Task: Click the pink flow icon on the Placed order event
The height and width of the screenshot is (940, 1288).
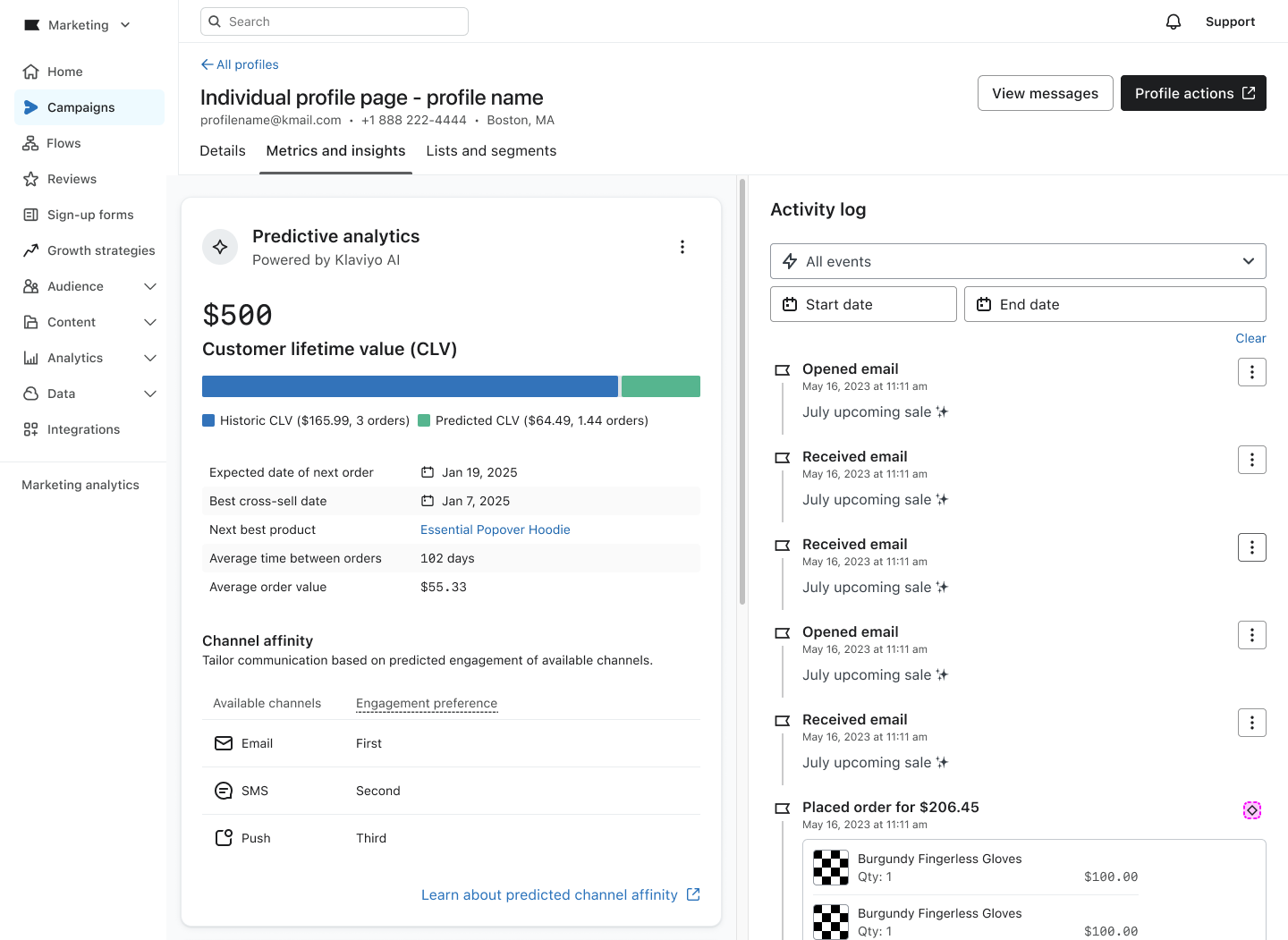Action: (1251, 810)
